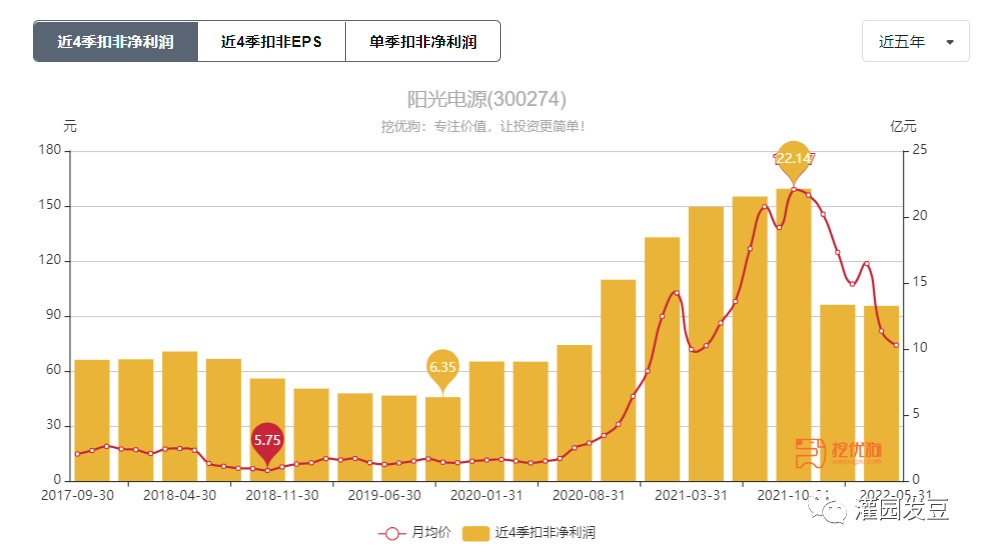
Task: Click the x-axis label 2017-09-30
Action: (x=78, y=495)
